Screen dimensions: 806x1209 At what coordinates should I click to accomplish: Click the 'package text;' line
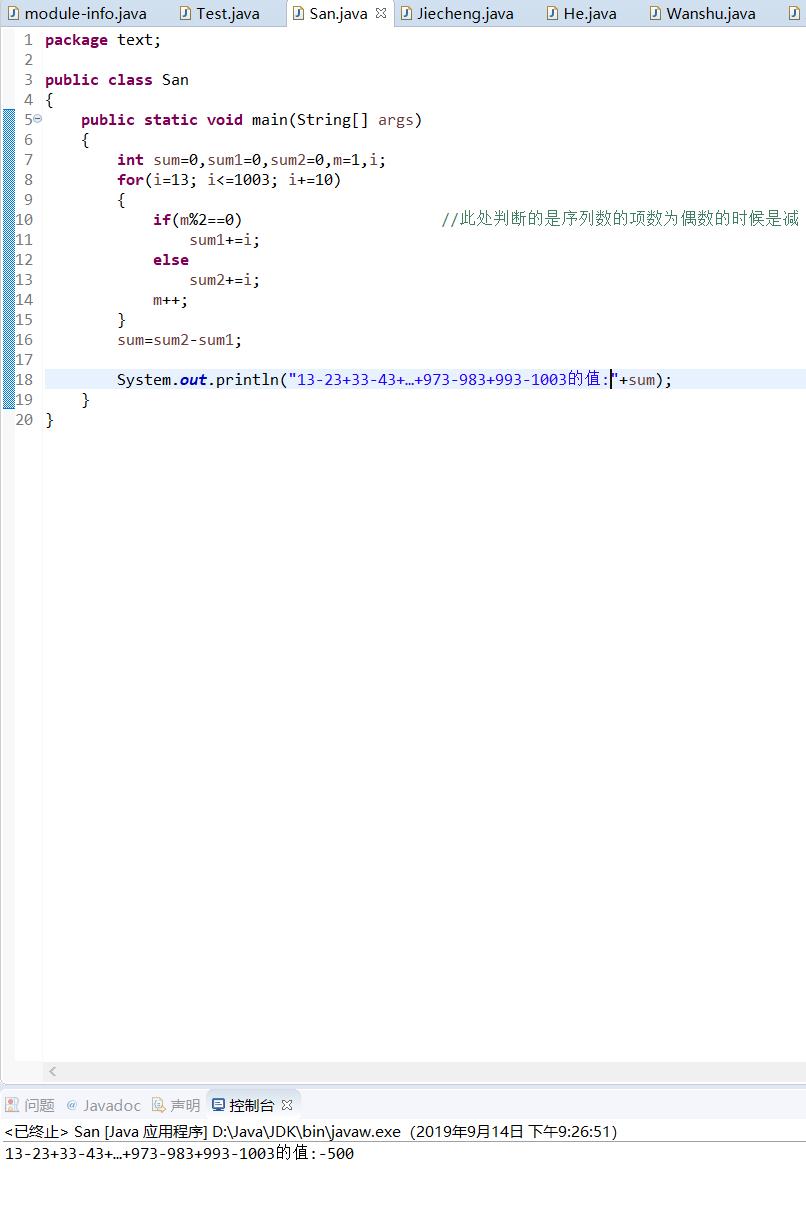click(x=103, y=40)
